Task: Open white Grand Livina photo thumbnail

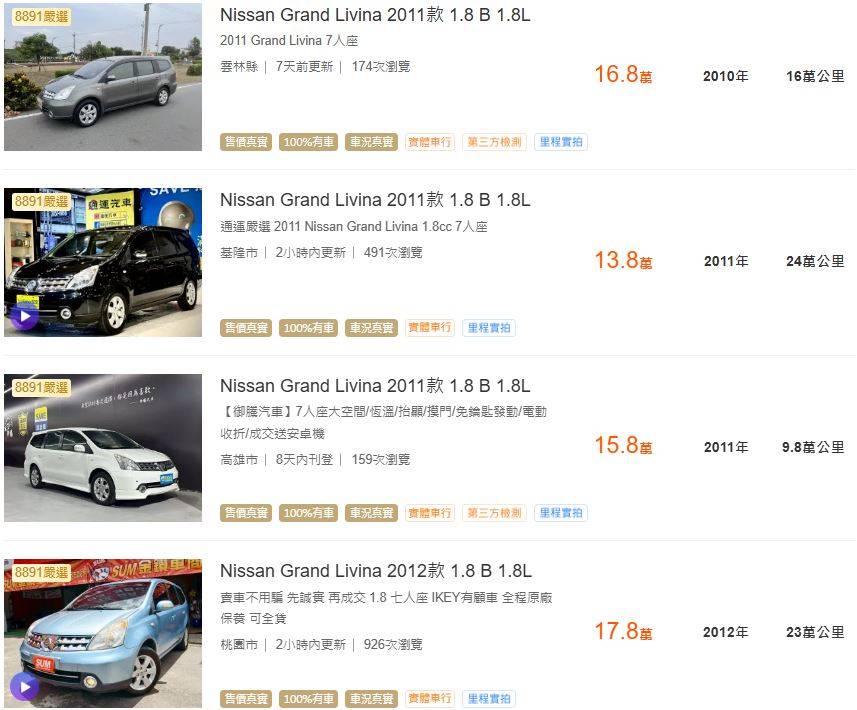Action: point(103,448)
